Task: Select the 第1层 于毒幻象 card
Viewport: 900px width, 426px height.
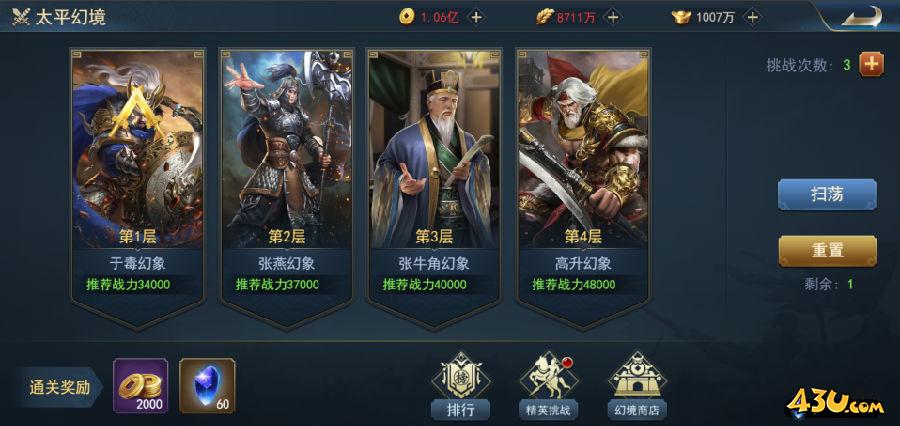Action: tap(138, 188)
